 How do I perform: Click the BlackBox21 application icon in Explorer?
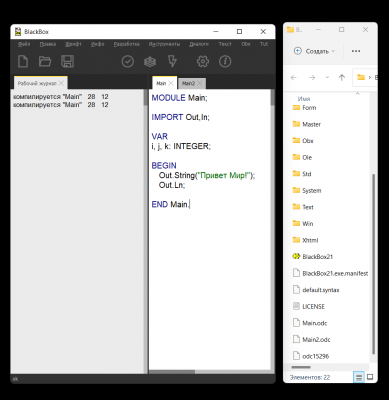point(296,256)
